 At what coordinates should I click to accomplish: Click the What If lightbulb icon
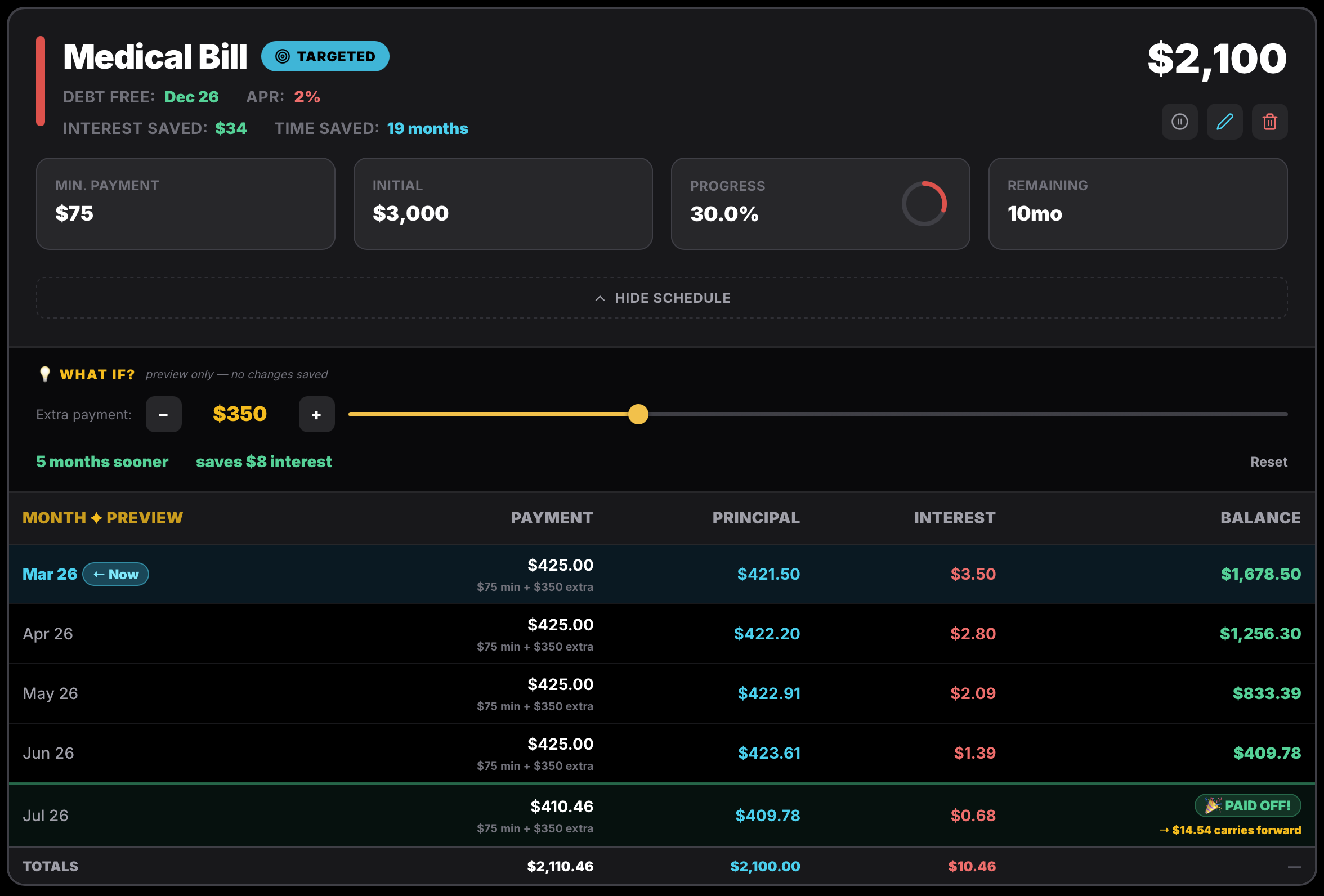click(x=44, y=374)
